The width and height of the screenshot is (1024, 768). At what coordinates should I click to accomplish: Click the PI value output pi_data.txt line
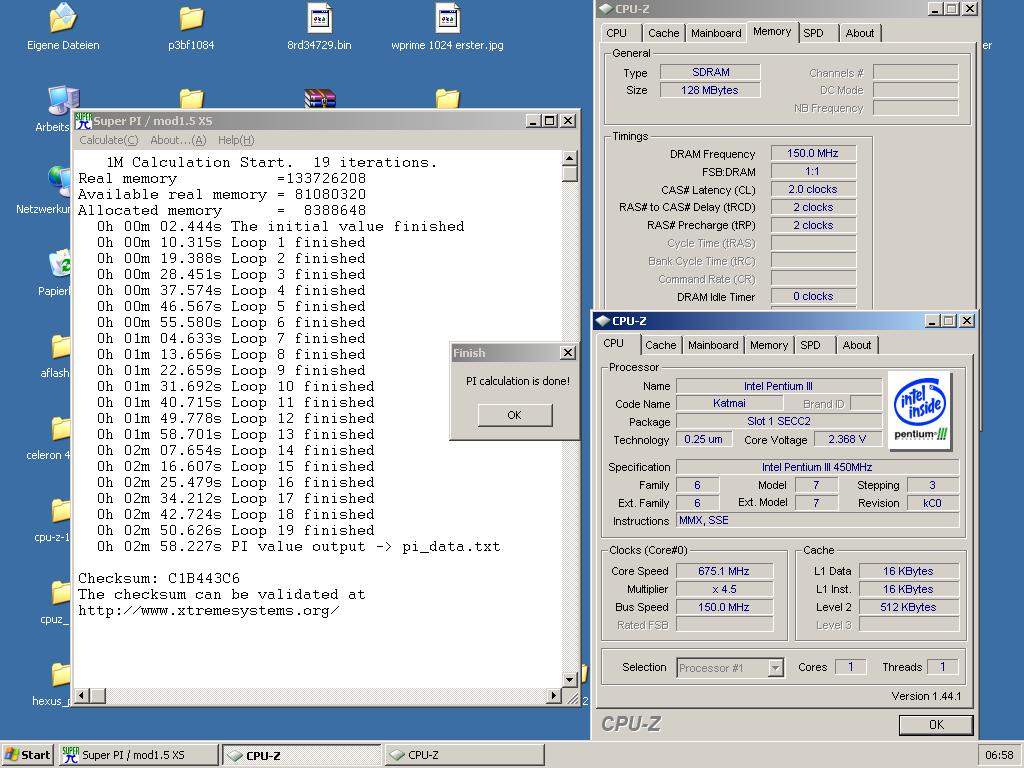point(298,547)
